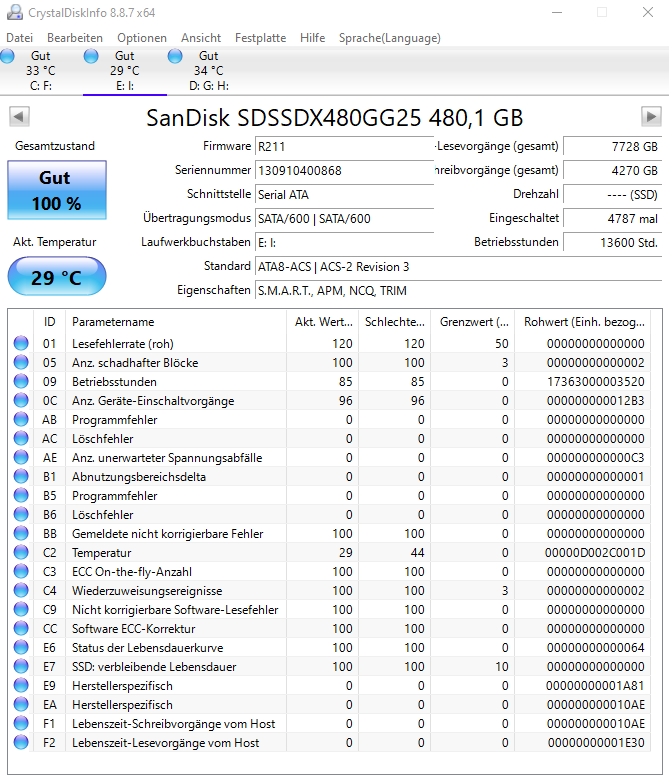Screen dimensions: 669x783
Task: Click the operating hours 13600 Std.
Action: 613,242
